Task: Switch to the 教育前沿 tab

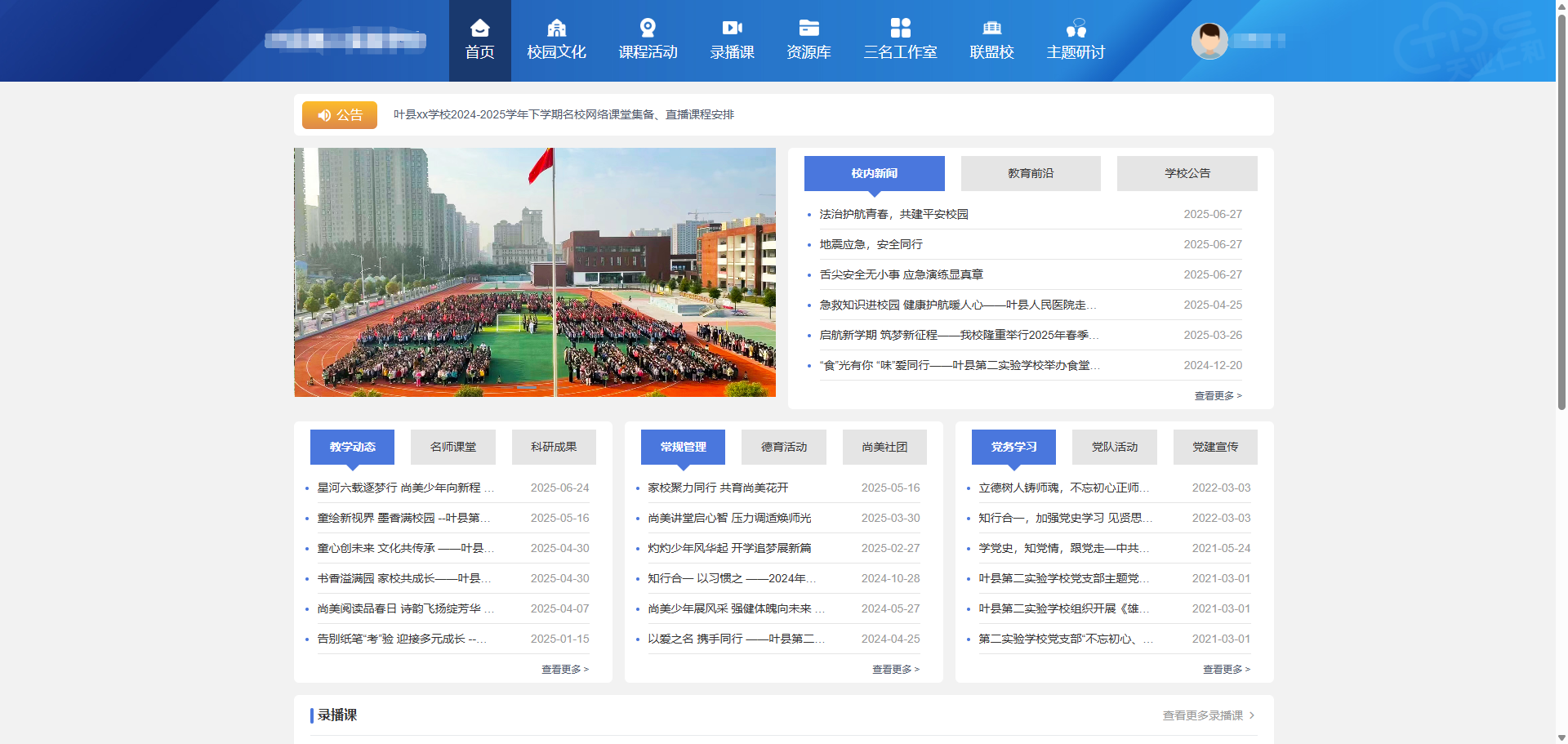Action: click(x=1031, y=173)
